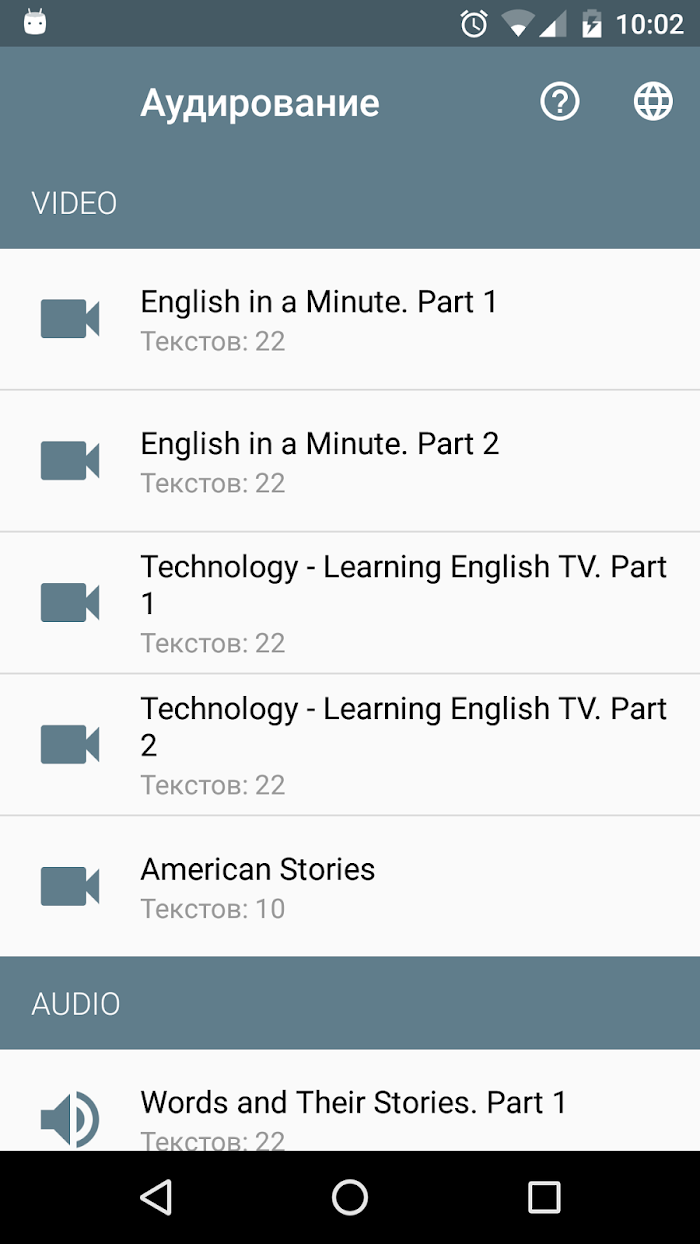Open the American Stories video set
Screen dimensions: 700x1244
coord(350,886)
